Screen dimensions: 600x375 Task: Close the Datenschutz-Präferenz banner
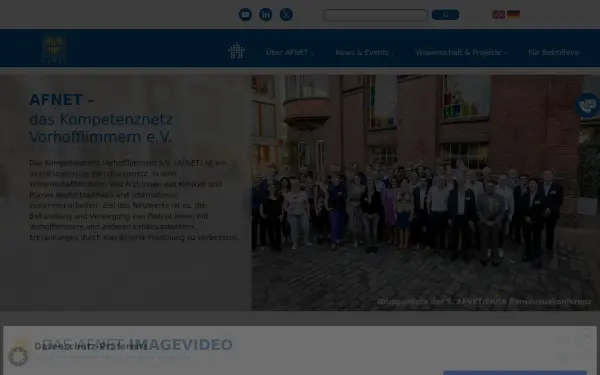(x=587, y=336)
